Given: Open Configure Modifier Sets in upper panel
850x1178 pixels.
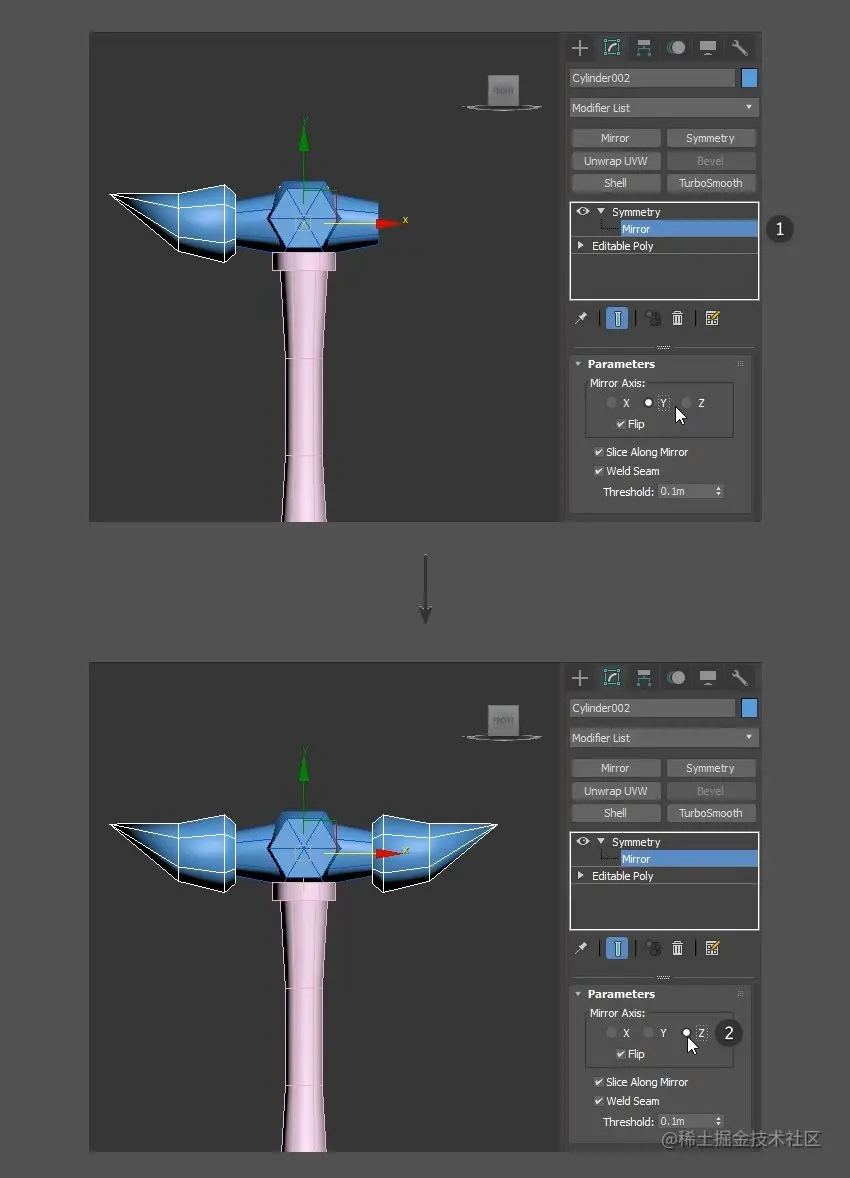Looking at the screenshot, I should [x=712, y=319].
